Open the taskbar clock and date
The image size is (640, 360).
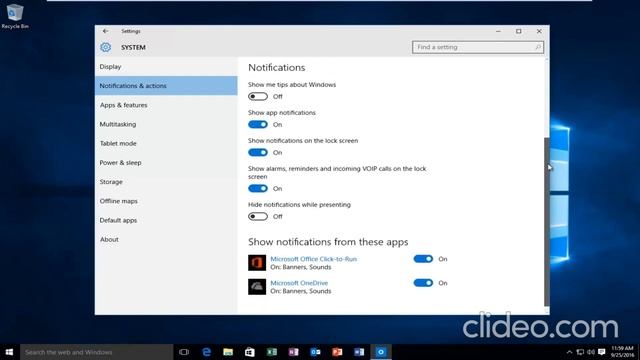coord(622,352)
